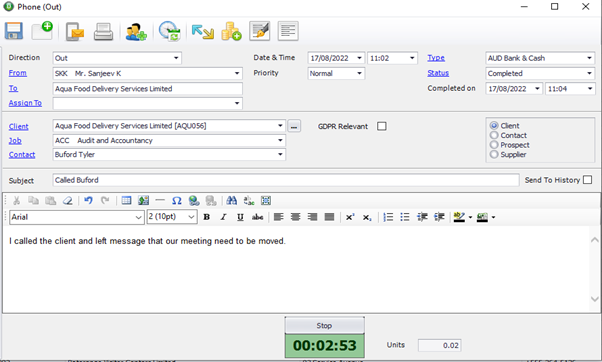Insert a bulleted list
This screenshot has height=362, width=602.
tap(405, 217)
